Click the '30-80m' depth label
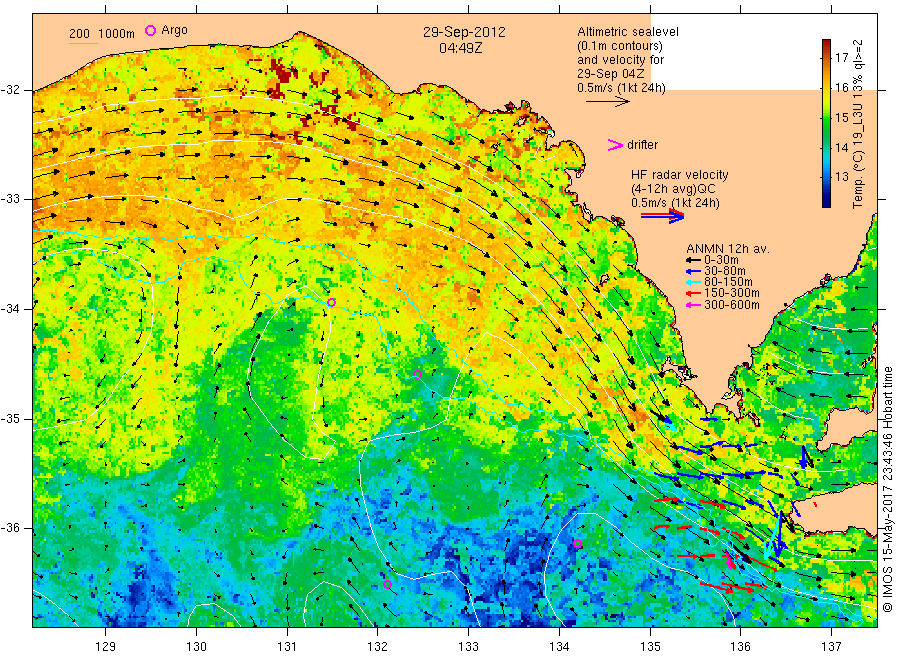This screenshot has height=660, width=900. 724,271
